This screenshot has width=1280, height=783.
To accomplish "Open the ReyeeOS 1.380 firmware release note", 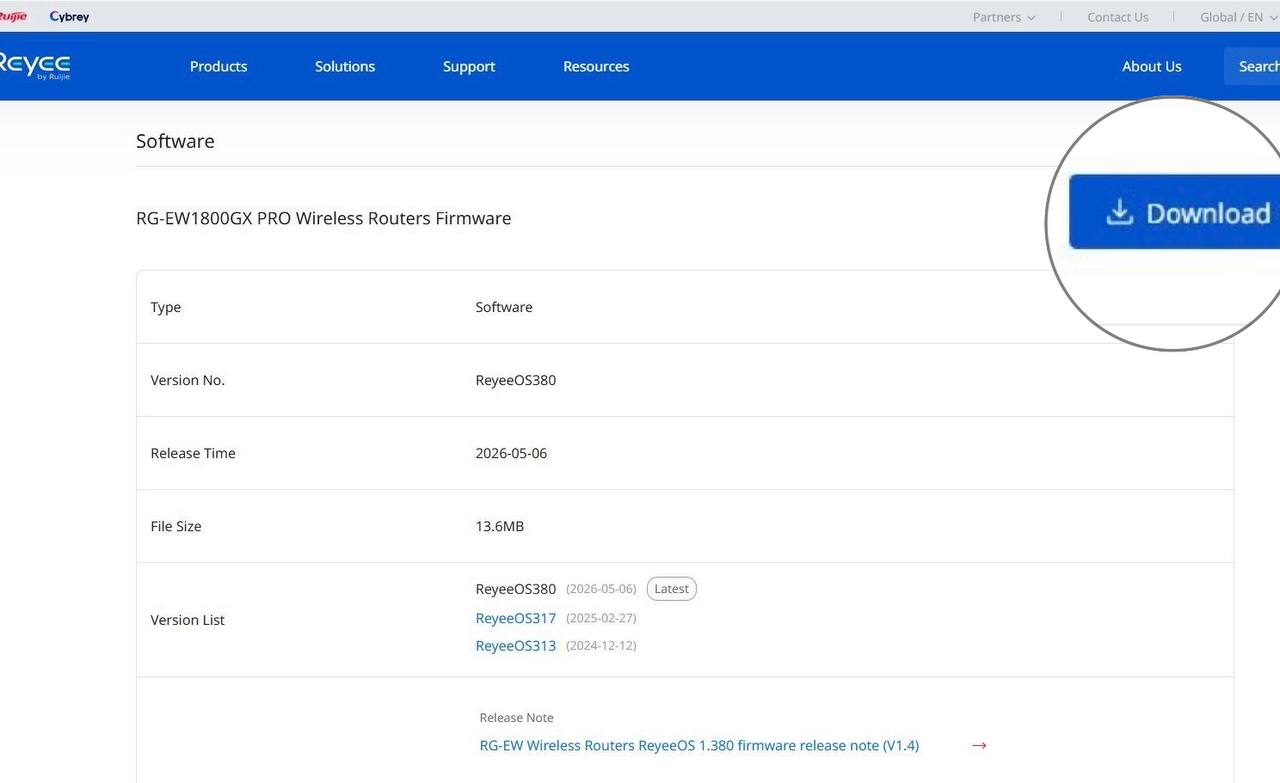I will click(699, 745).
